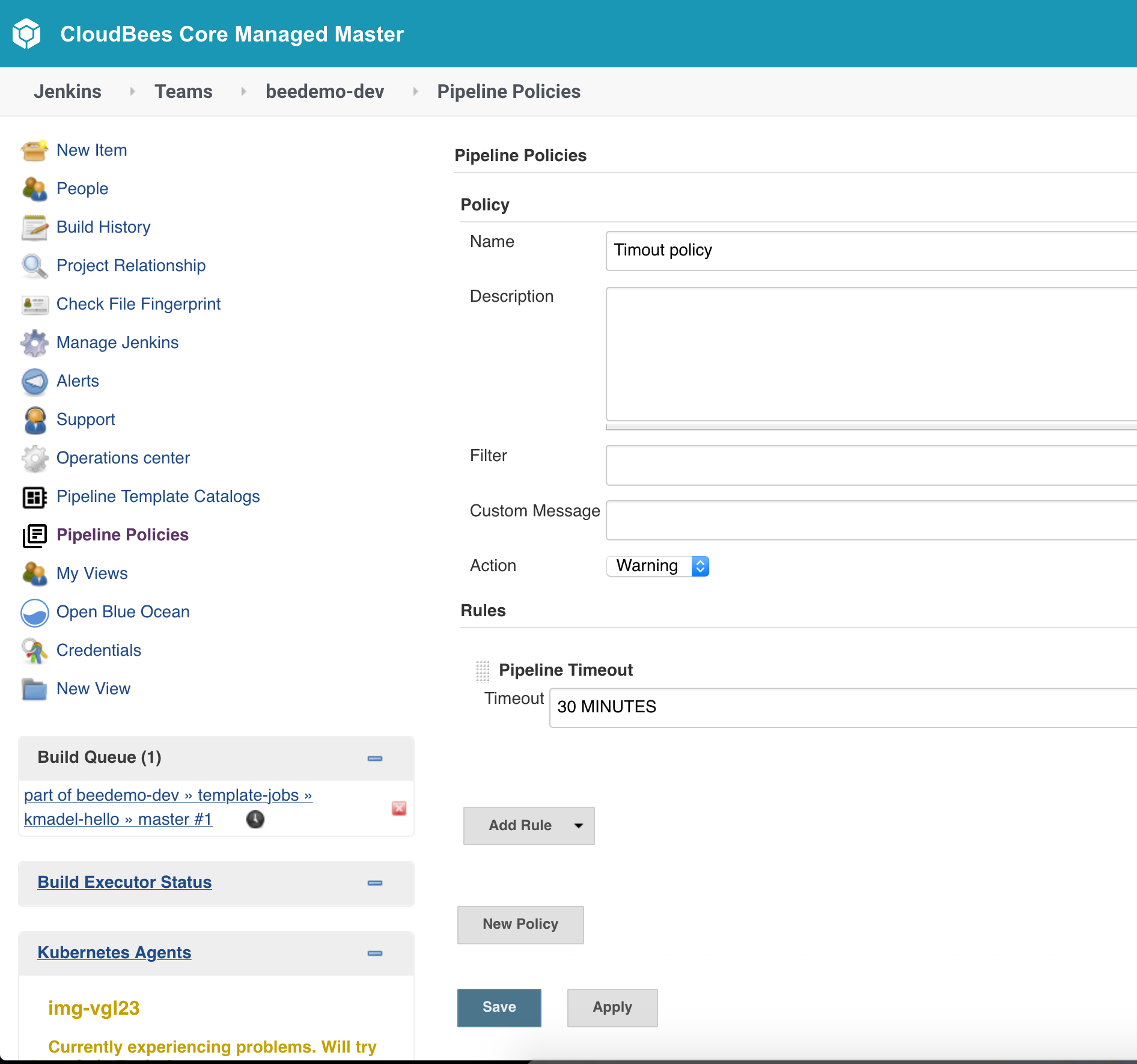The width and height of the screenshot is (1137, 1064).
Task: Open Operations center link
Action: click(x=123, y=458)
